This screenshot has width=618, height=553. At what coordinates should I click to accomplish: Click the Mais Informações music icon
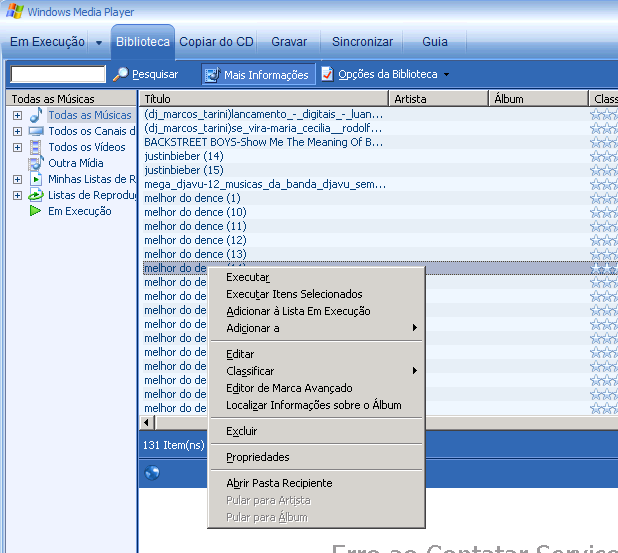(x=213, y=74)
